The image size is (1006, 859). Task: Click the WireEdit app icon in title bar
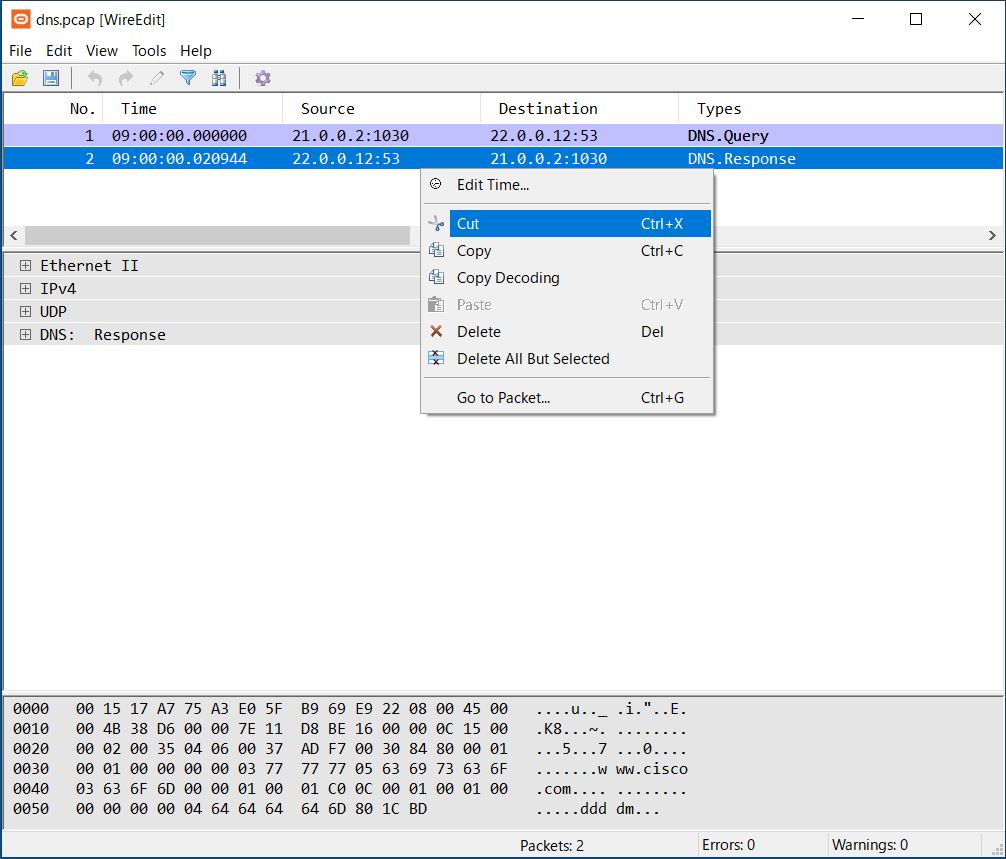(x=21, y=19)
